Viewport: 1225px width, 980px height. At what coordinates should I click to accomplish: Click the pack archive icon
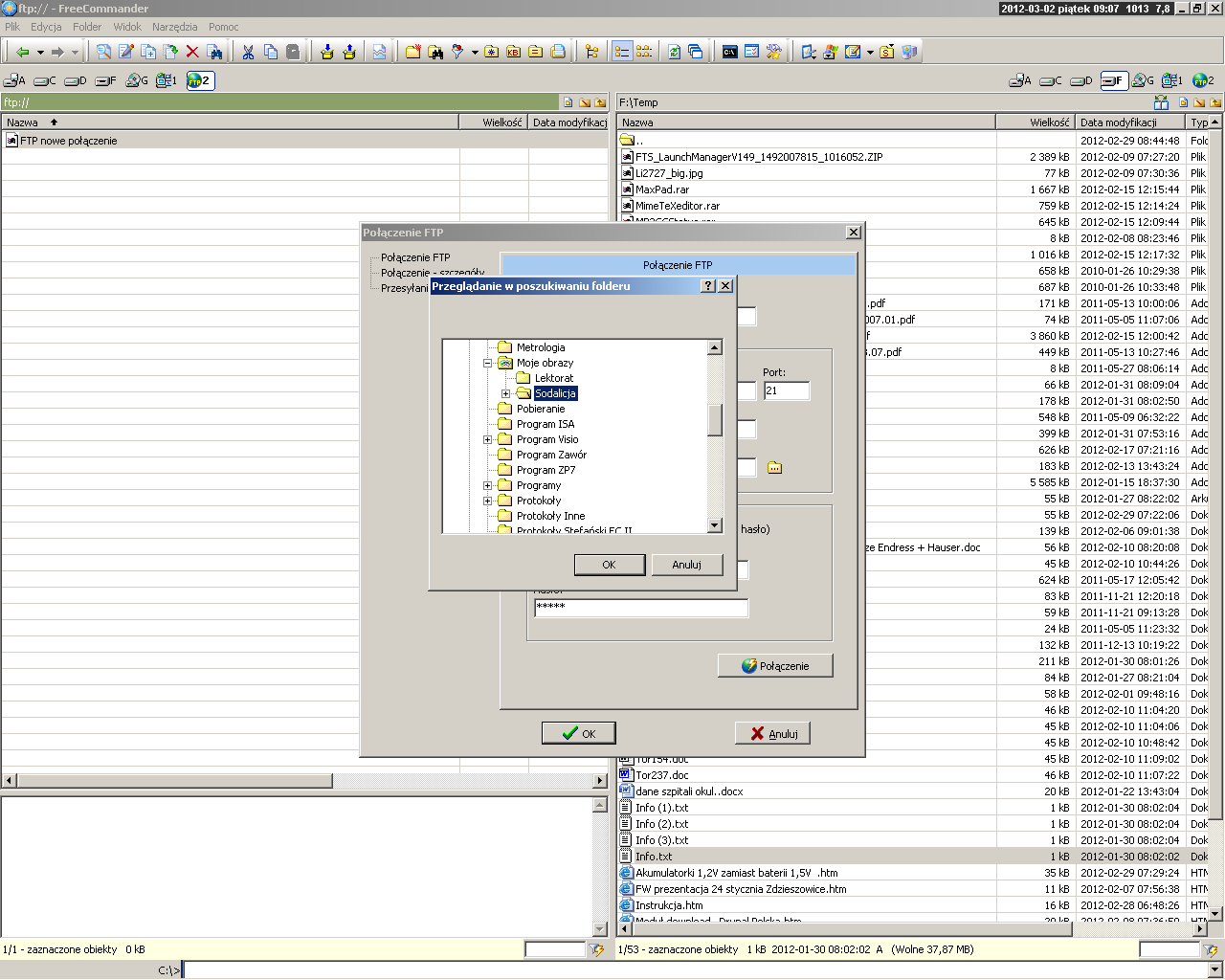coord(327,52)
